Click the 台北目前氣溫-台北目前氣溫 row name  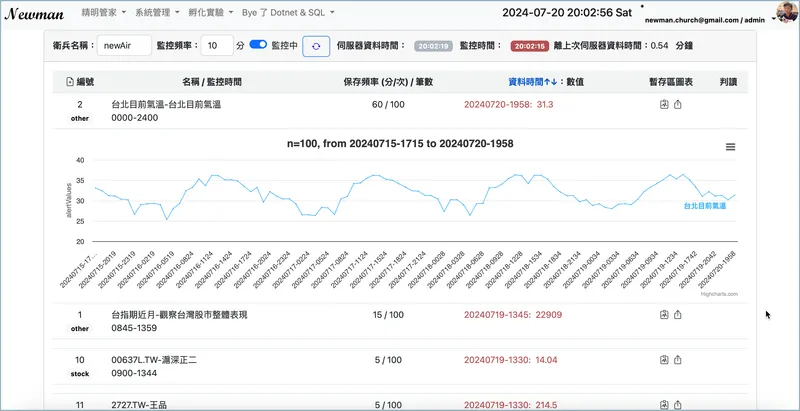(x=166, y=105)
